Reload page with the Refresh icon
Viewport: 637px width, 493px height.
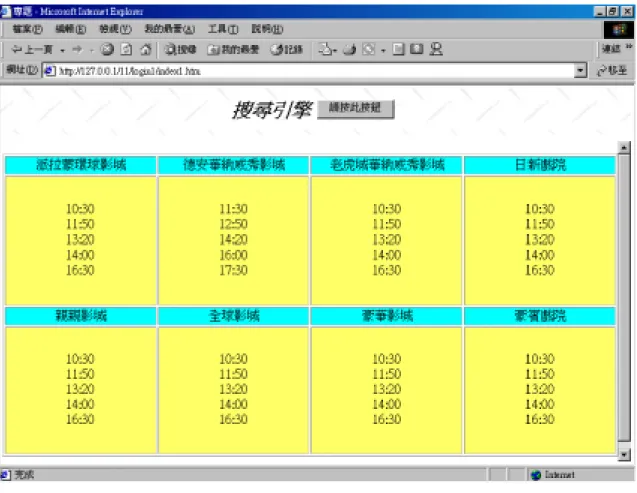click(x=126, y=50)
